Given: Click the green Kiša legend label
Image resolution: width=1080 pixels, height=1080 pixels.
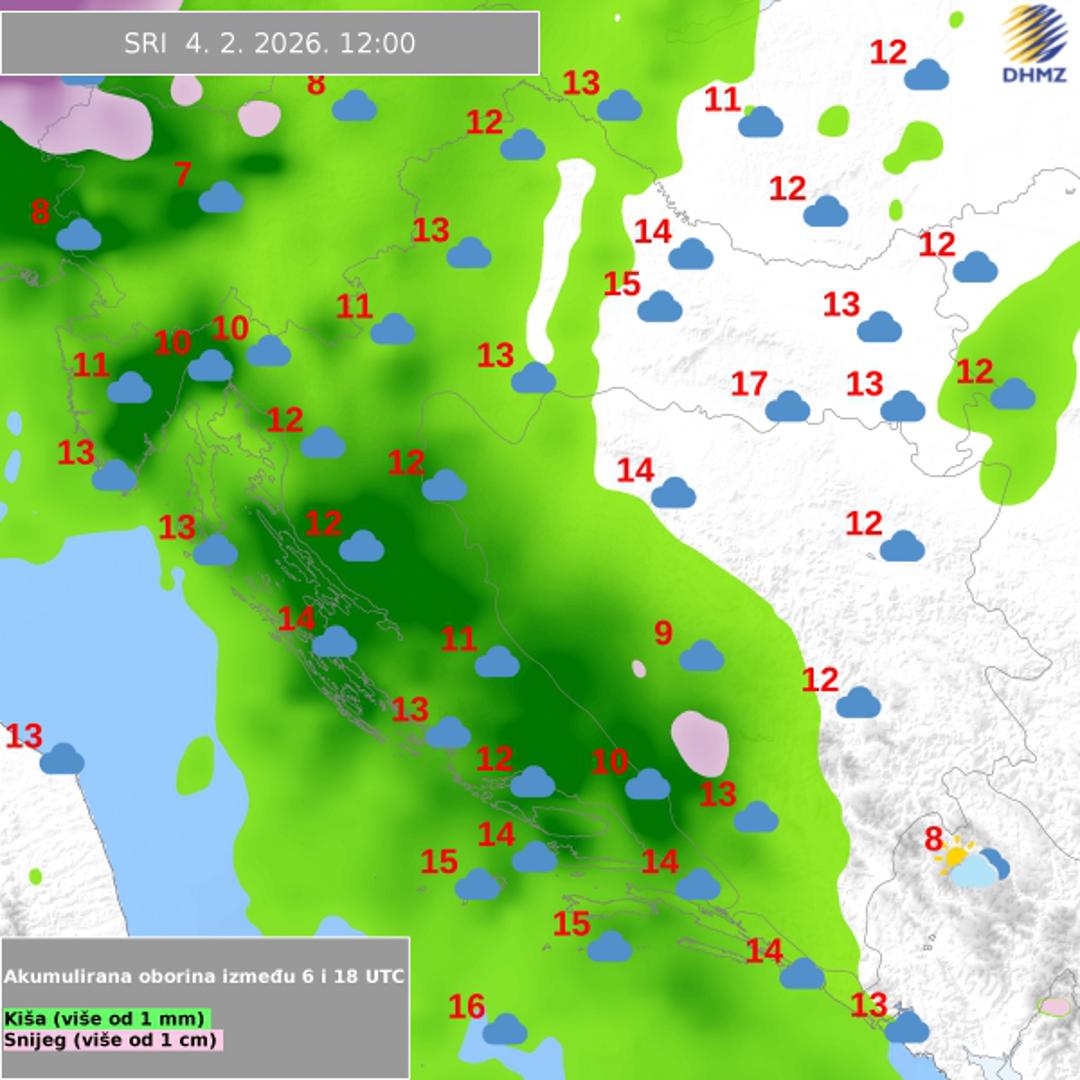Looking at the screenshot, I should pos(107,1018).
